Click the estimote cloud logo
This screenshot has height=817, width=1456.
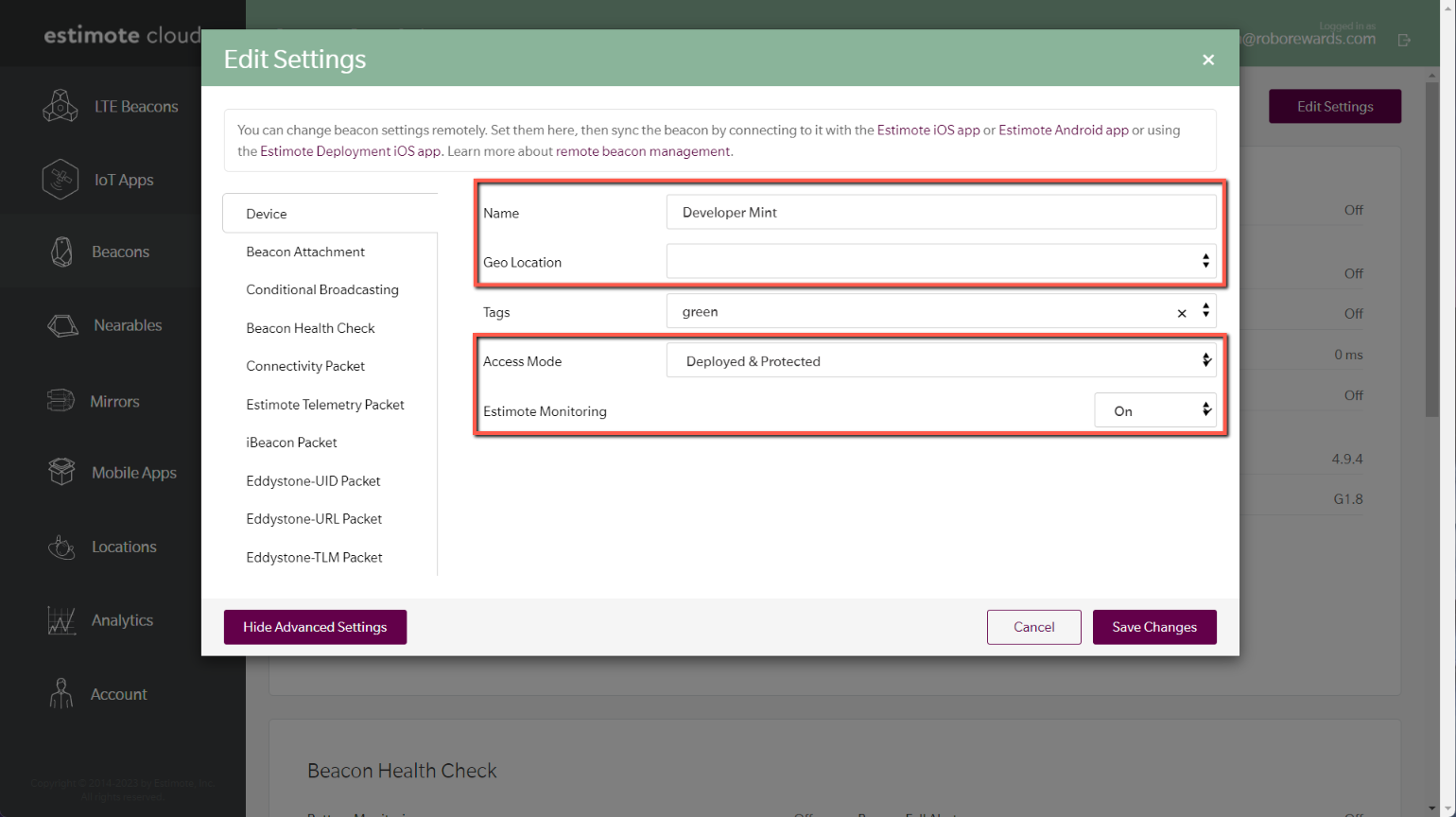pyautogui.click(x=122, y=35)
